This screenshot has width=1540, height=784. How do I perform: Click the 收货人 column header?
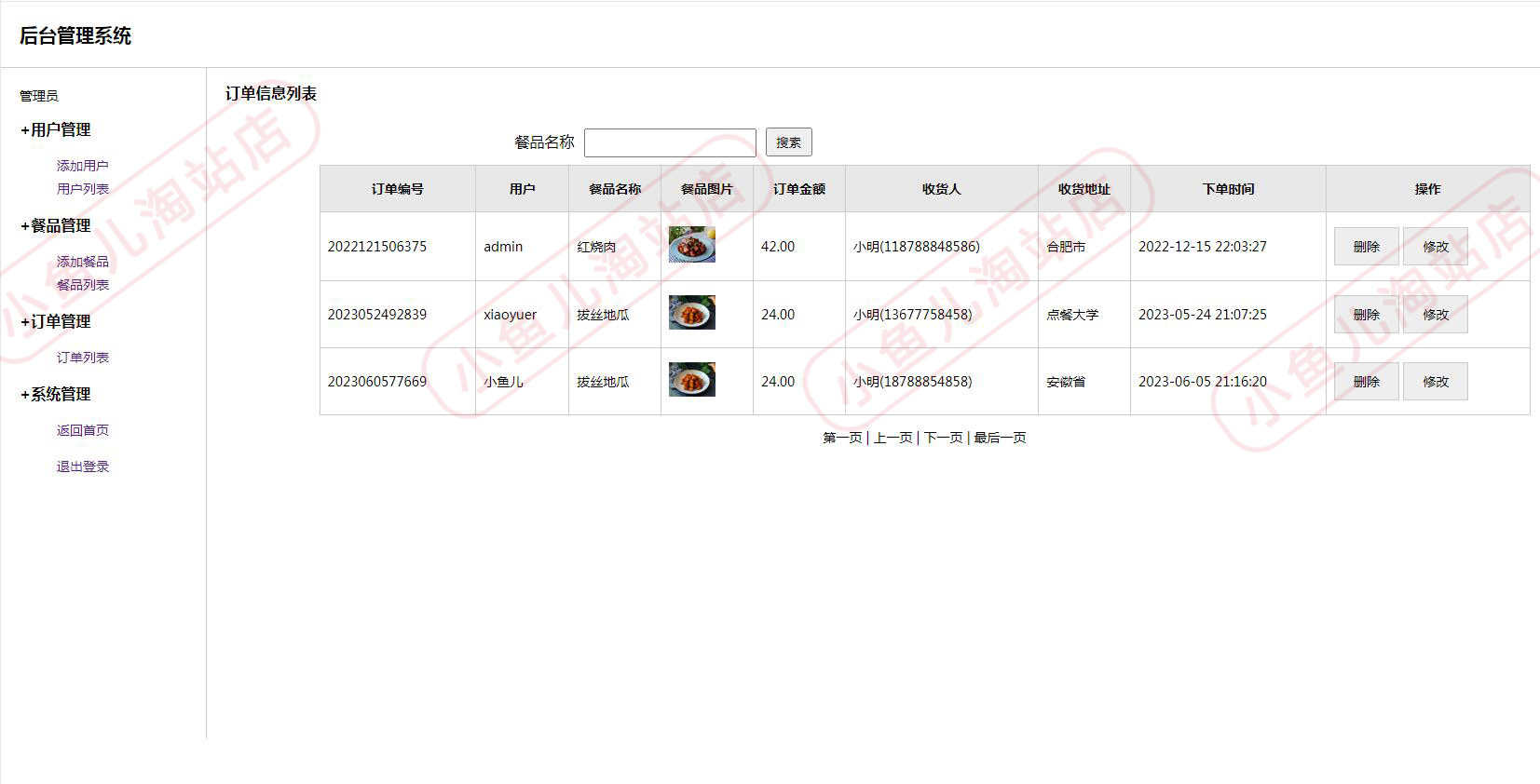point(941,189)
